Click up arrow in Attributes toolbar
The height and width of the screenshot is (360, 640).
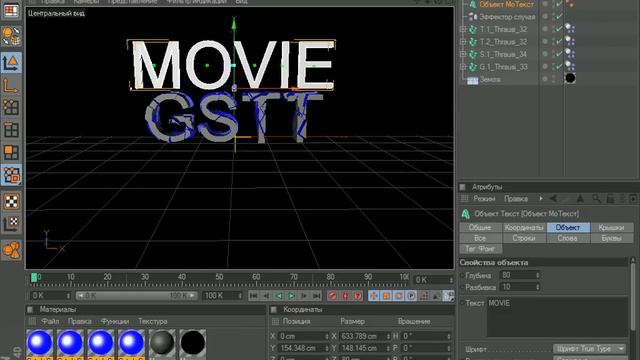pos(580,199)
